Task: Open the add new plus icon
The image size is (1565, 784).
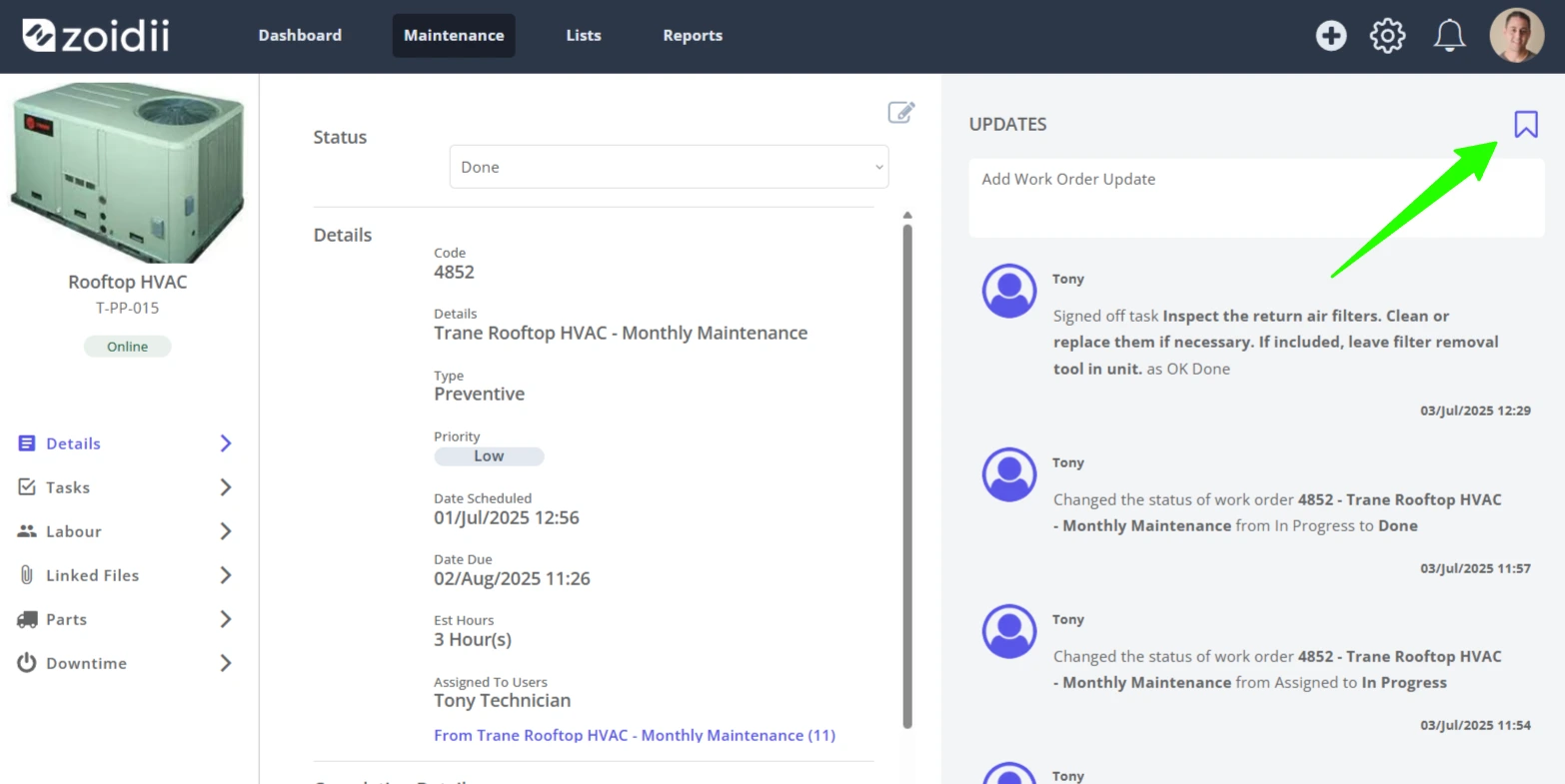Action: click(x=1331, y=36)
